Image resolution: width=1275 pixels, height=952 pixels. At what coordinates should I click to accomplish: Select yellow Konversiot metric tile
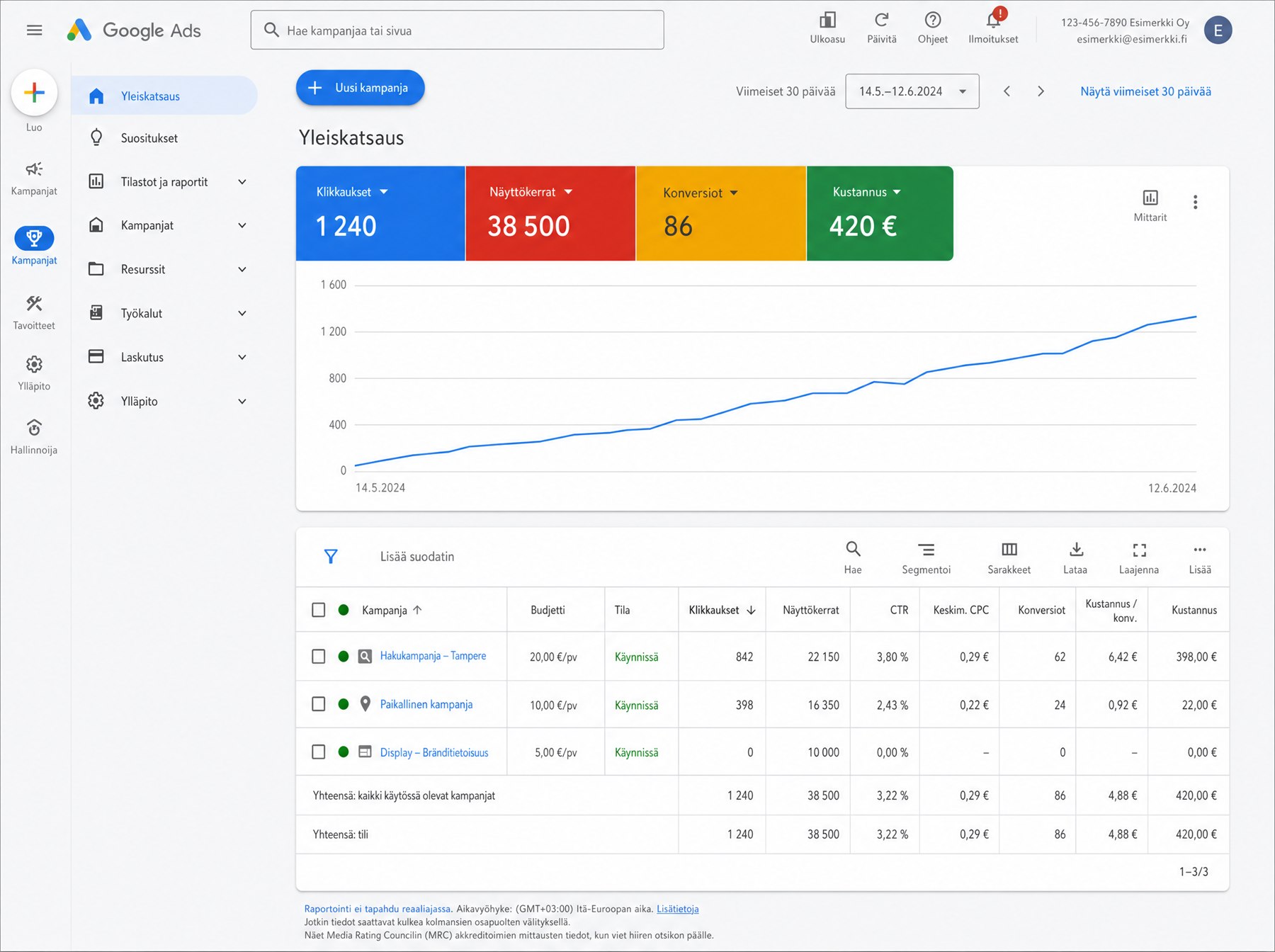(721, 213)
